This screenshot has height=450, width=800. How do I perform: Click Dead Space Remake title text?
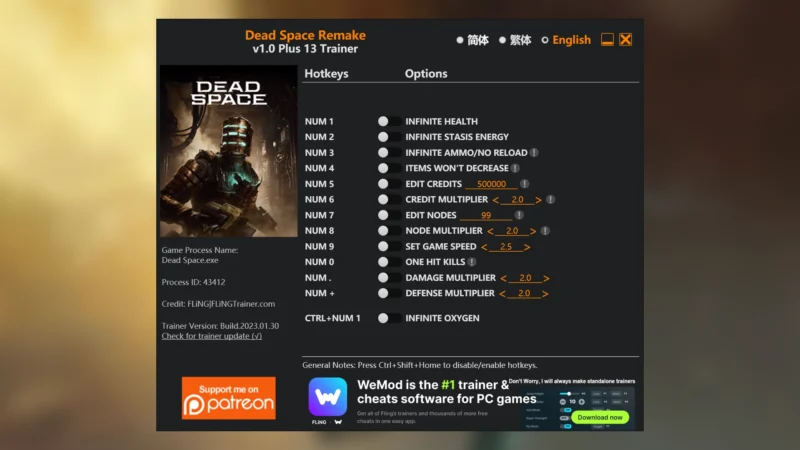point(305,35)
